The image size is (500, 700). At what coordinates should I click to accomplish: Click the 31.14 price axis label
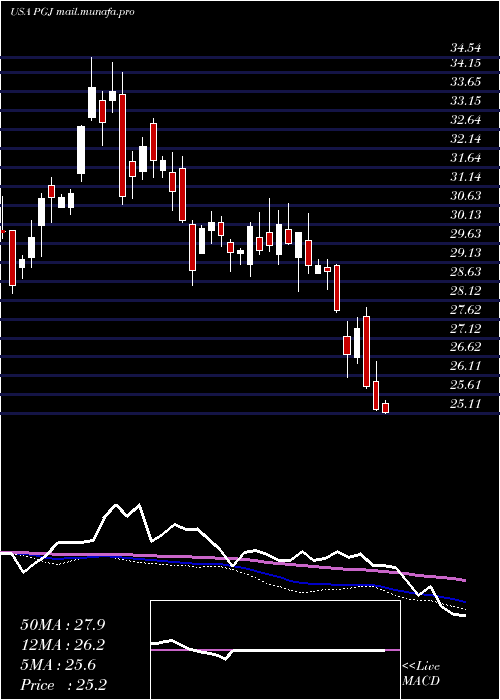tap(465, 177)
